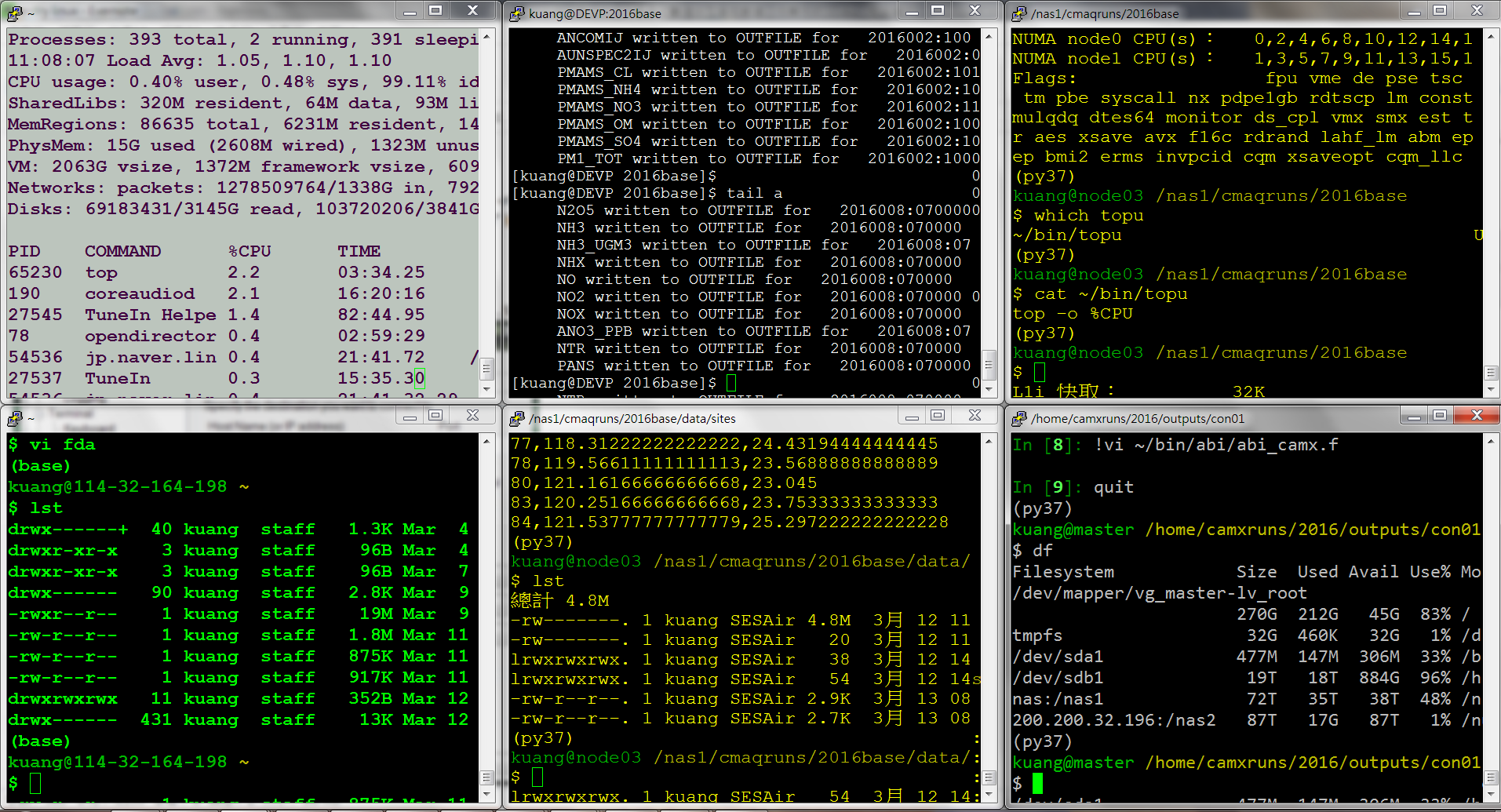This screenshot has height=812, width=1501.
Task: Click the /dev/sdb1 filesystem row
Action: pyautogui.click(x=1247, y=677)
